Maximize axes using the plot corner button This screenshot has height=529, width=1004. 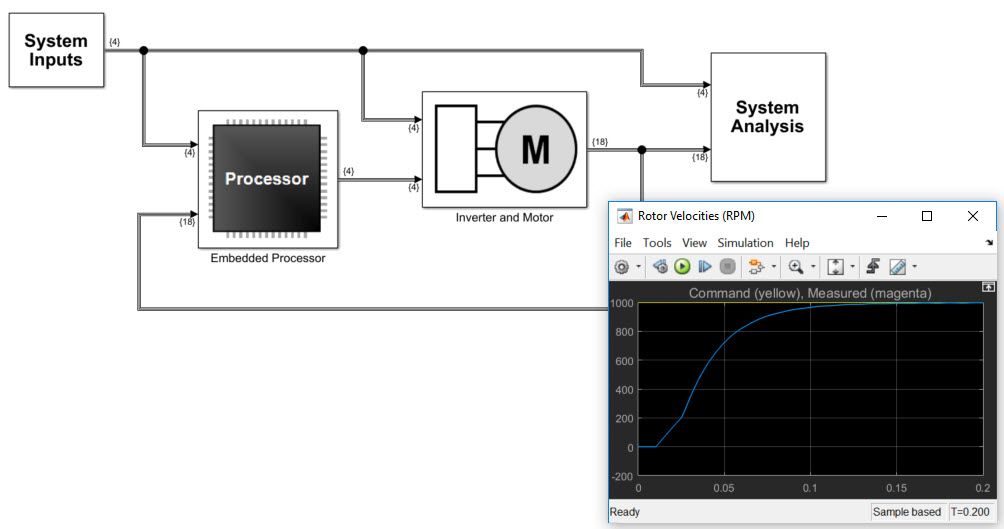tap(988, 287)
